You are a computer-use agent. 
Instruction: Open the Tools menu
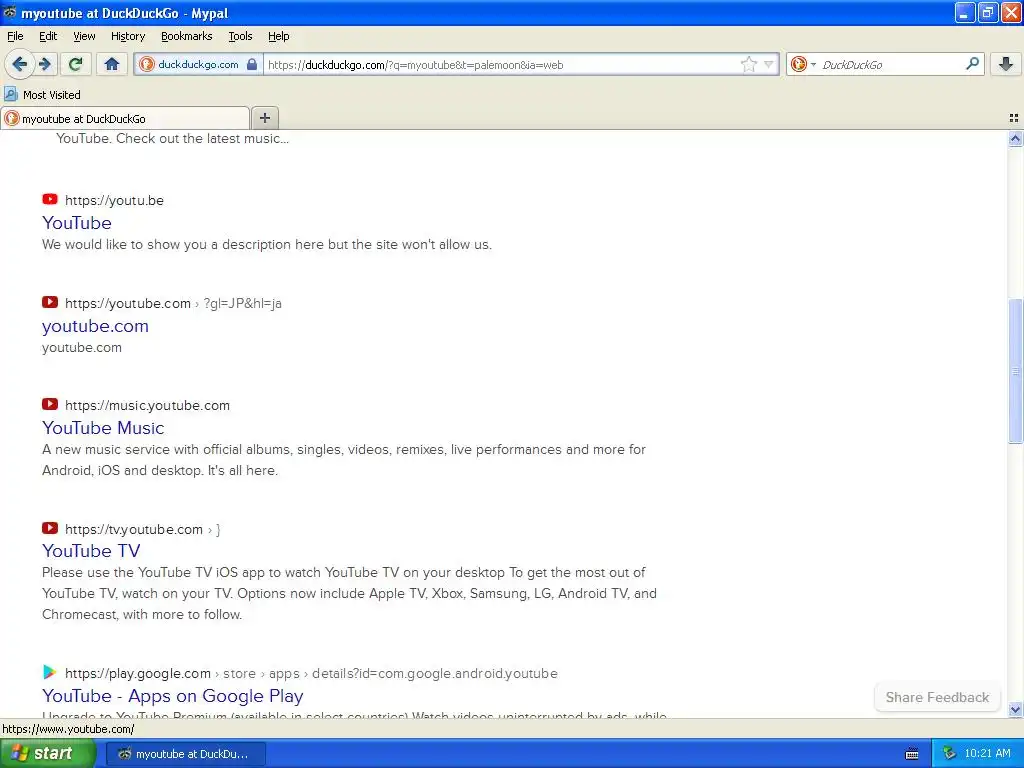(x=240, y=36)
